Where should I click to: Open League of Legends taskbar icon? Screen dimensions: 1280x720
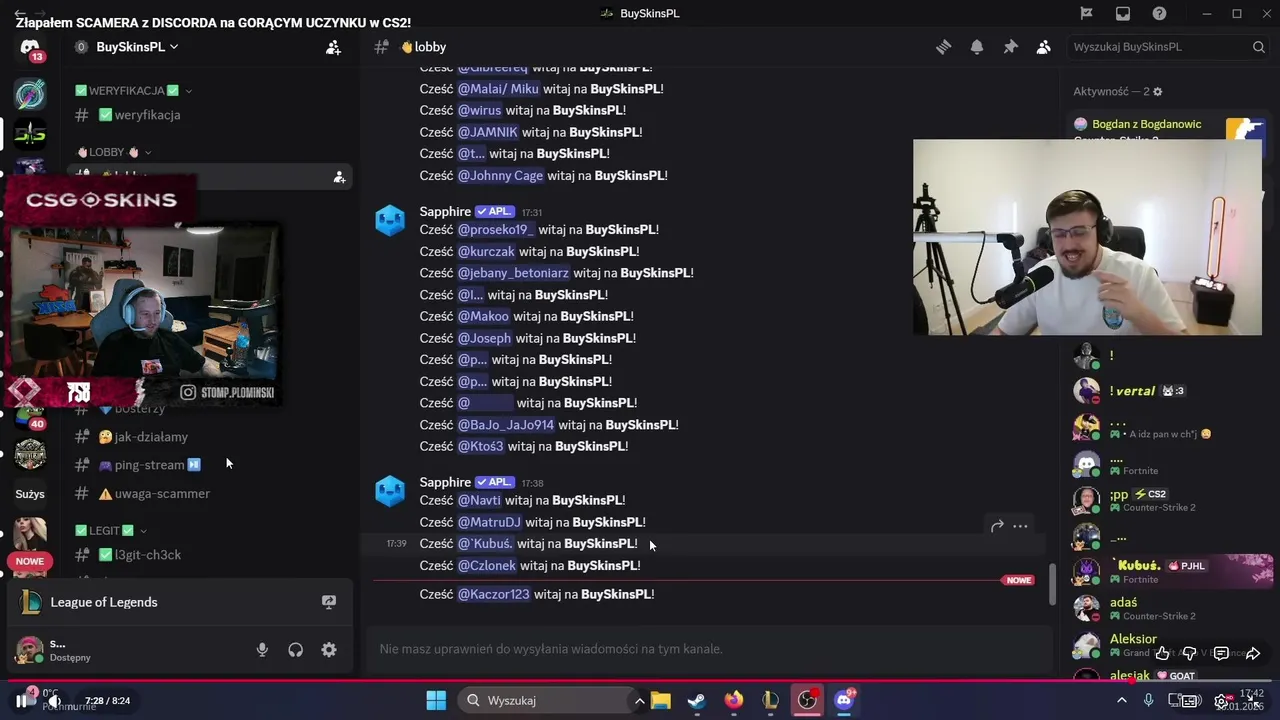click(x=770, y=700)
